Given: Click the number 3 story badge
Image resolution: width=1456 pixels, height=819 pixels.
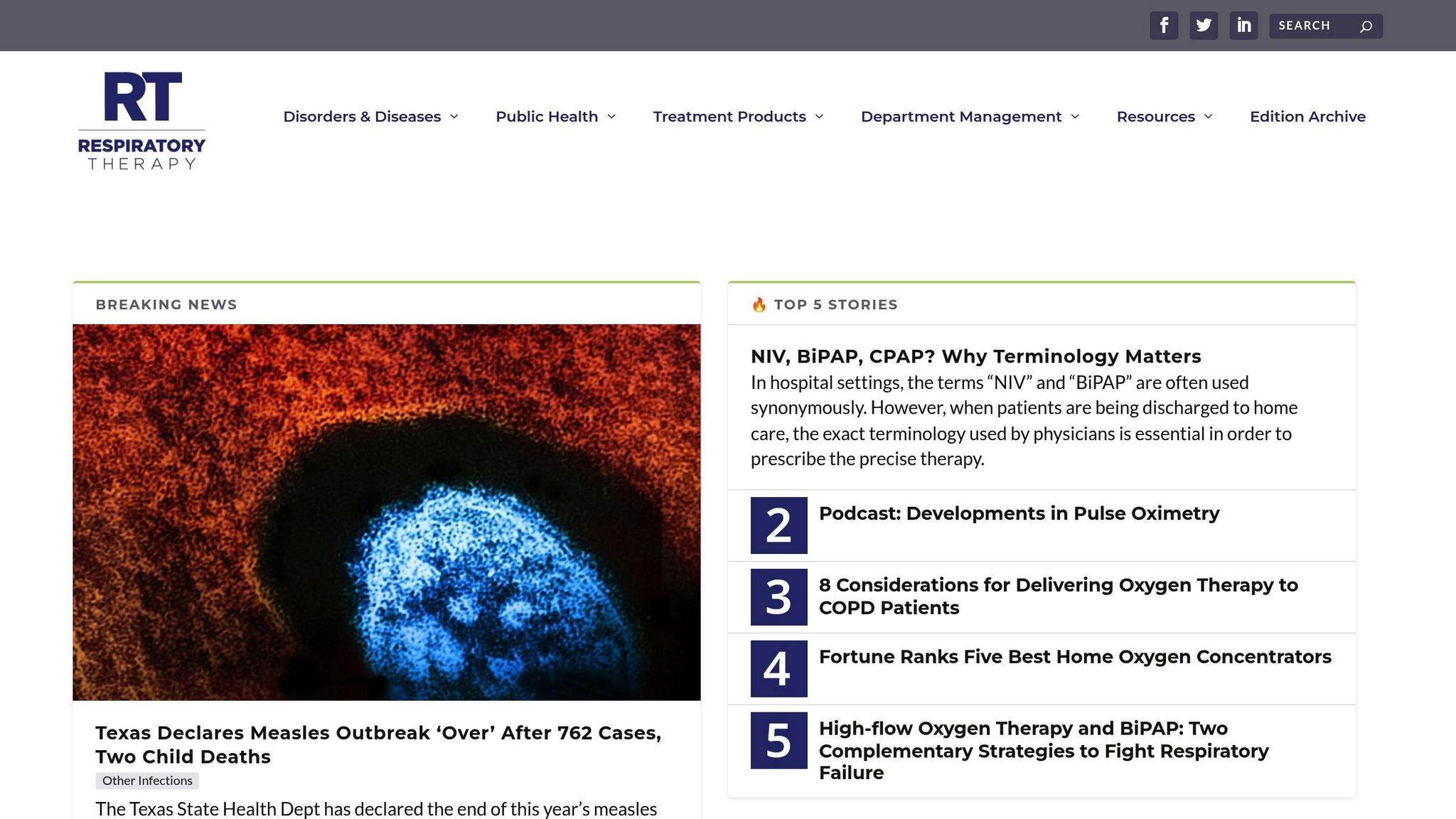Looking at the screenshot, I should [778, 597].
